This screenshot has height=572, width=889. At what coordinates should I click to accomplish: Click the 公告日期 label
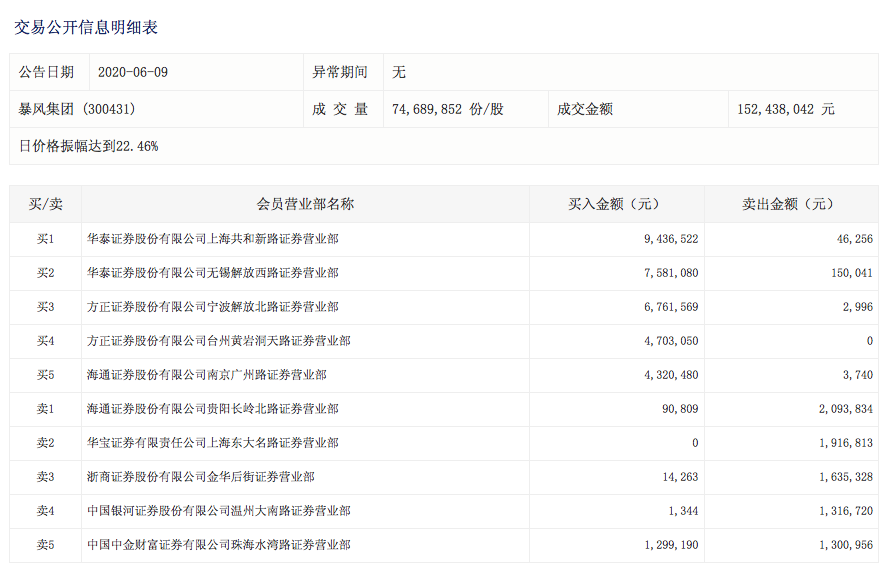46,72
